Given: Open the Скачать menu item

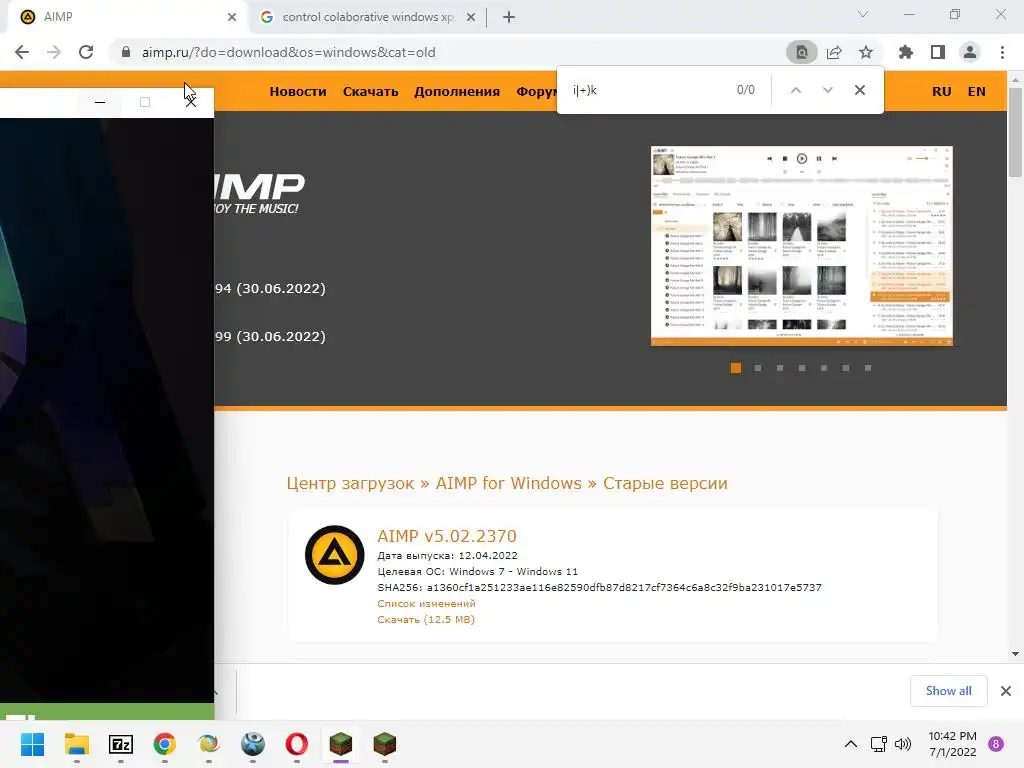Looking at the screenshot, I should (370, 91).
